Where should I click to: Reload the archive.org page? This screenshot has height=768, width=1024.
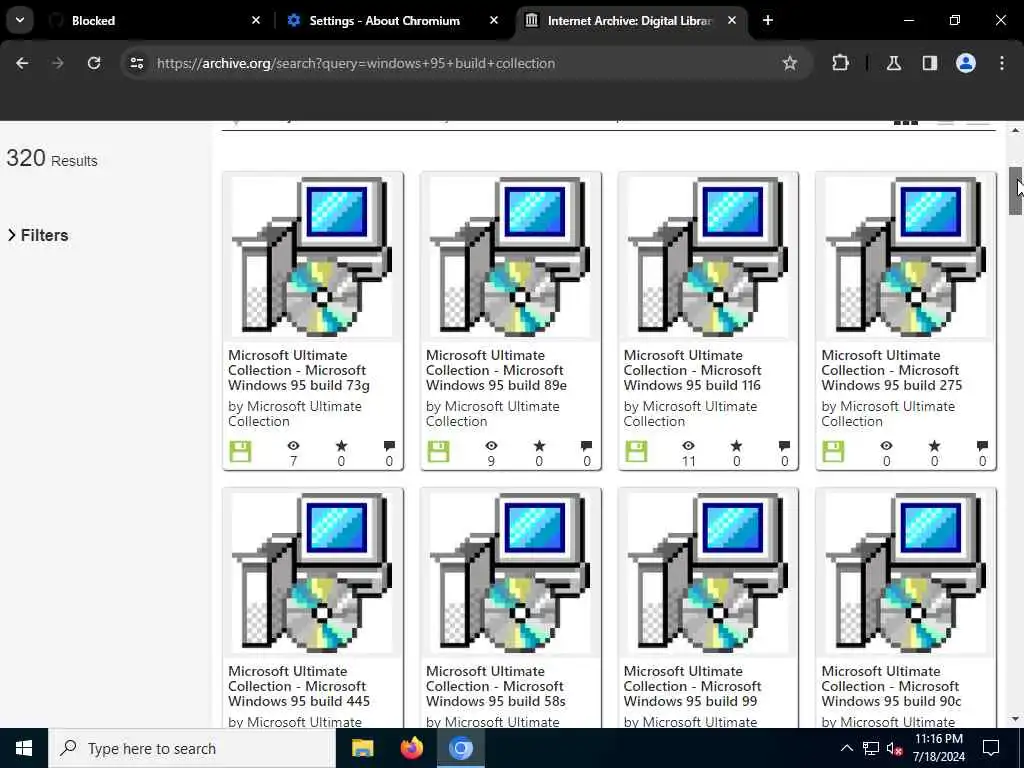pyautogui.click(x=94, y=63)
